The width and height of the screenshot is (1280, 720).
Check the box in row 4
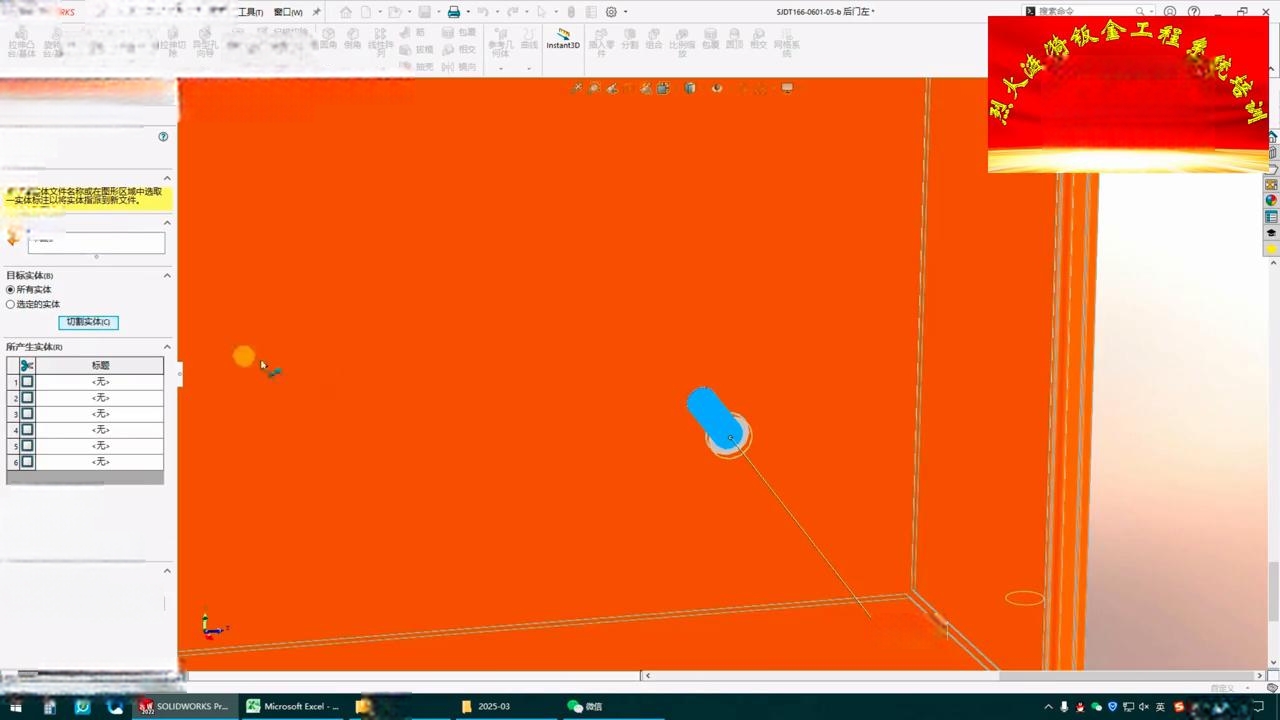[27, 430]
